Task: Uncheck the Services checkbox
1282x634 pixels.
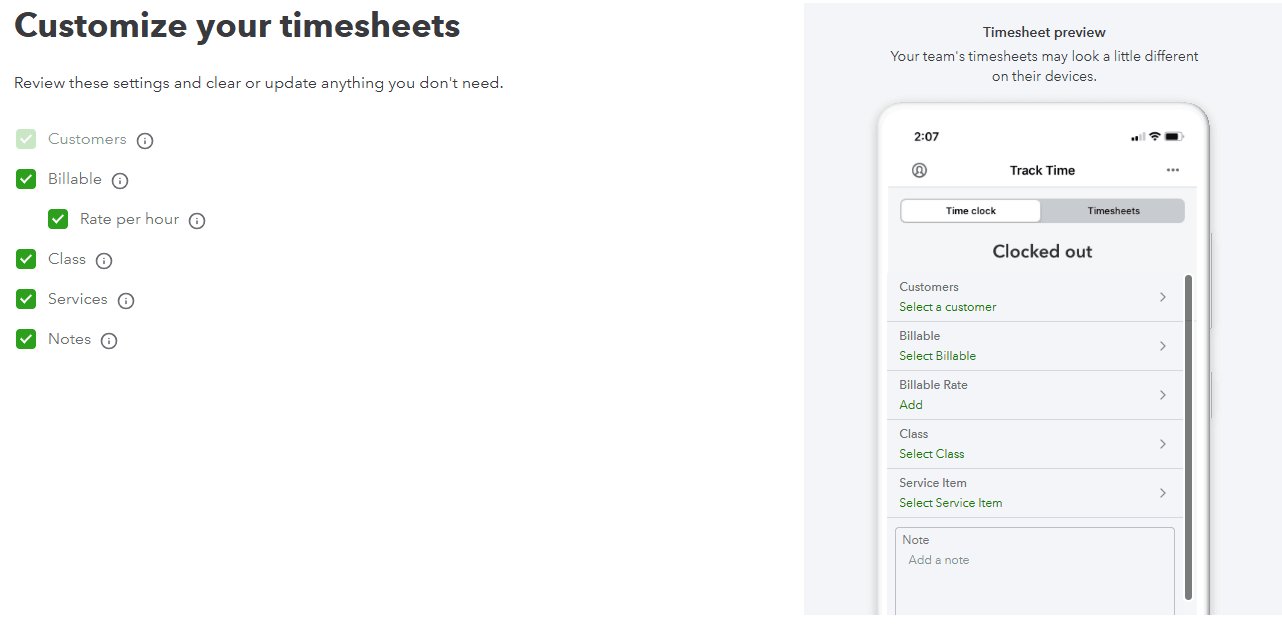Action: click(26, 299)
